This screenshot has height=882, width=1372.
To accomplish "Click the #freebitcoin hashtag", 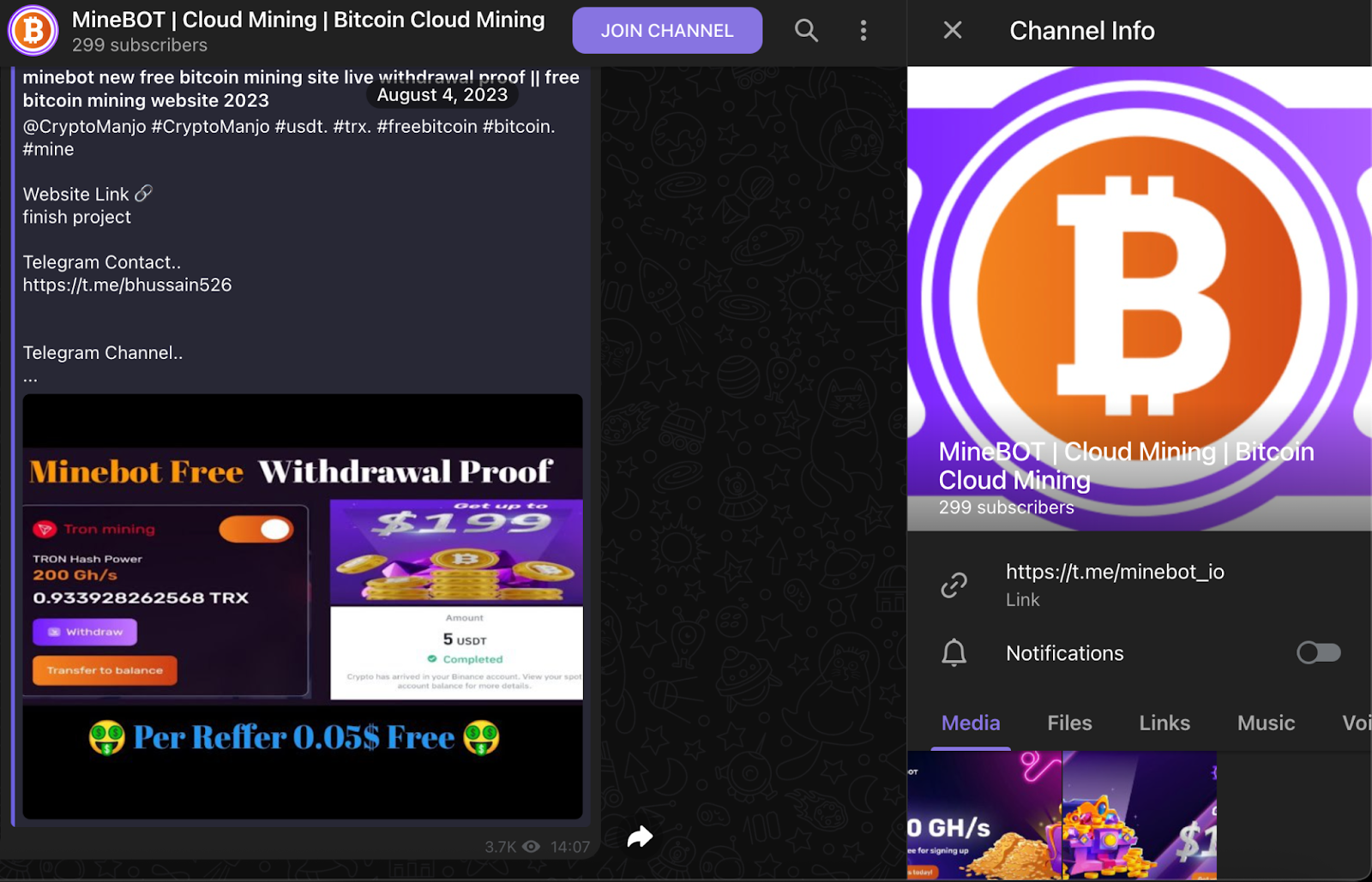I will click(x=426, y=126).
